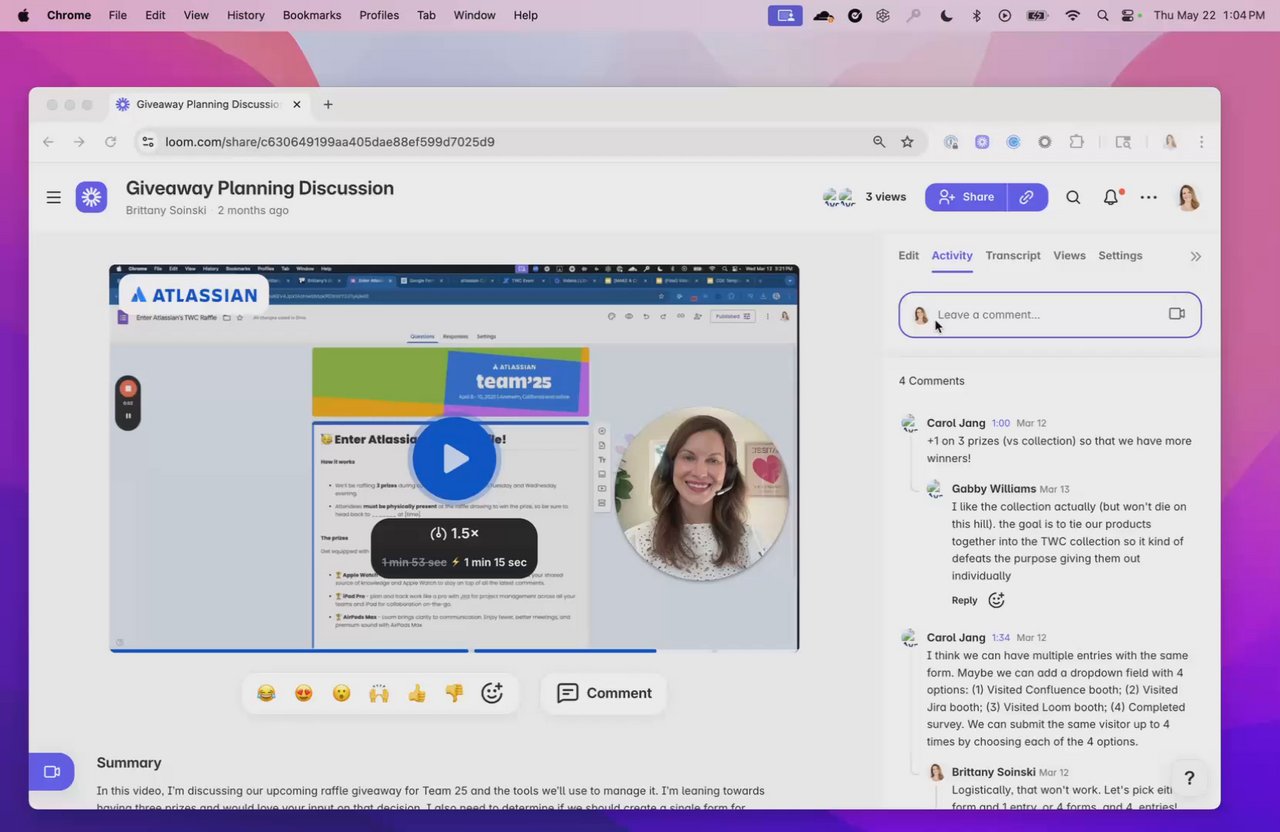The image size is (1280, 832).
Task: Play the Giveaway Planning Discussion video
Action: (454, 459)
